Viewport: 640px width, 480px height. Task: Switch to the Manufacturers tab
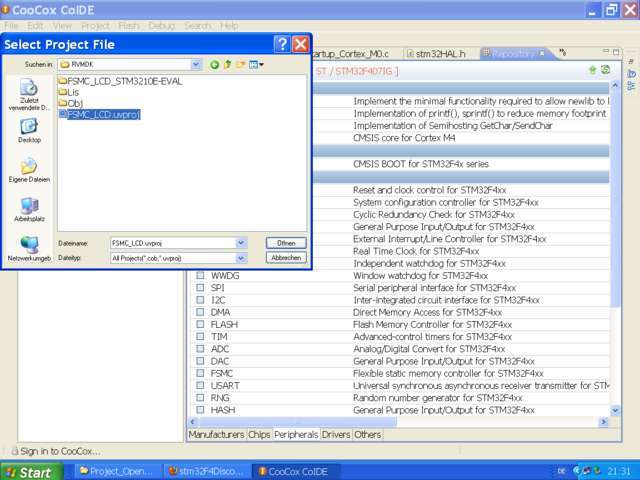click(x=216, y=435)
